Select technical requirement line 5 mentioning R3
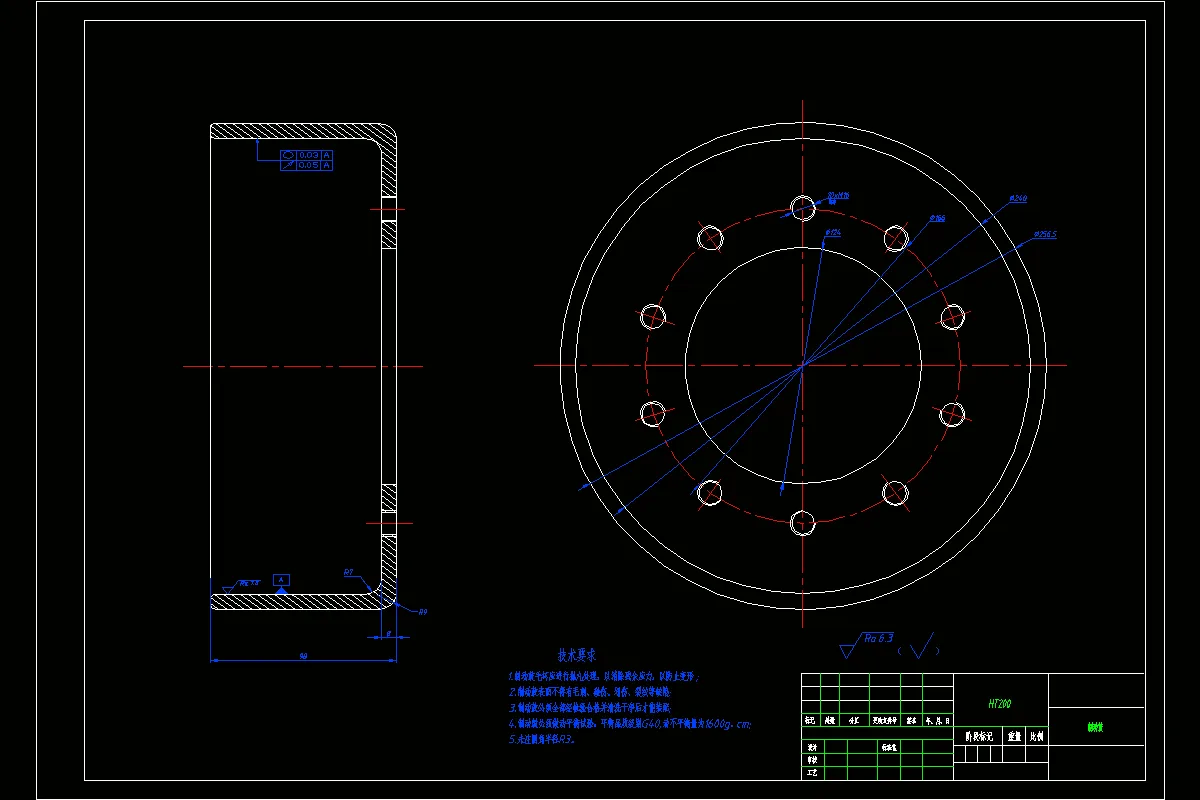1200x800 pixels. [x=541, y=740]
